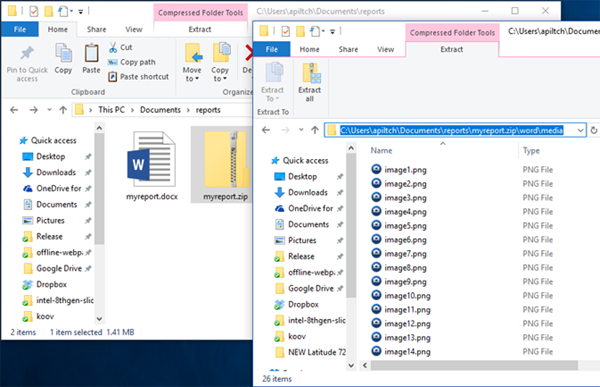
Task: Click Paste shortcut button
Action: [x=139, y=77]
